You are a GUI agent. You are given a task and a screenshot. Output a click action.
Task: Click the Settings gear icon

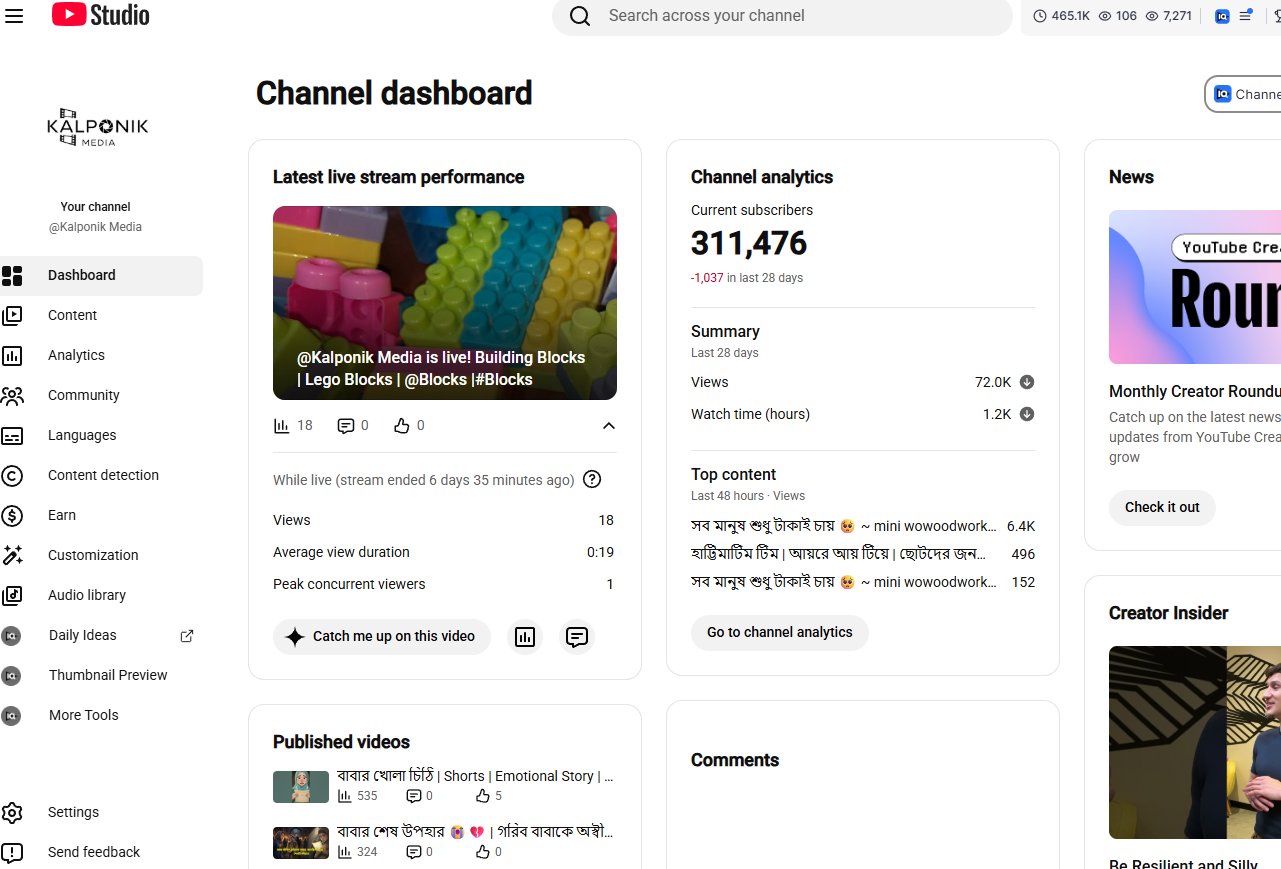(12, 813)
